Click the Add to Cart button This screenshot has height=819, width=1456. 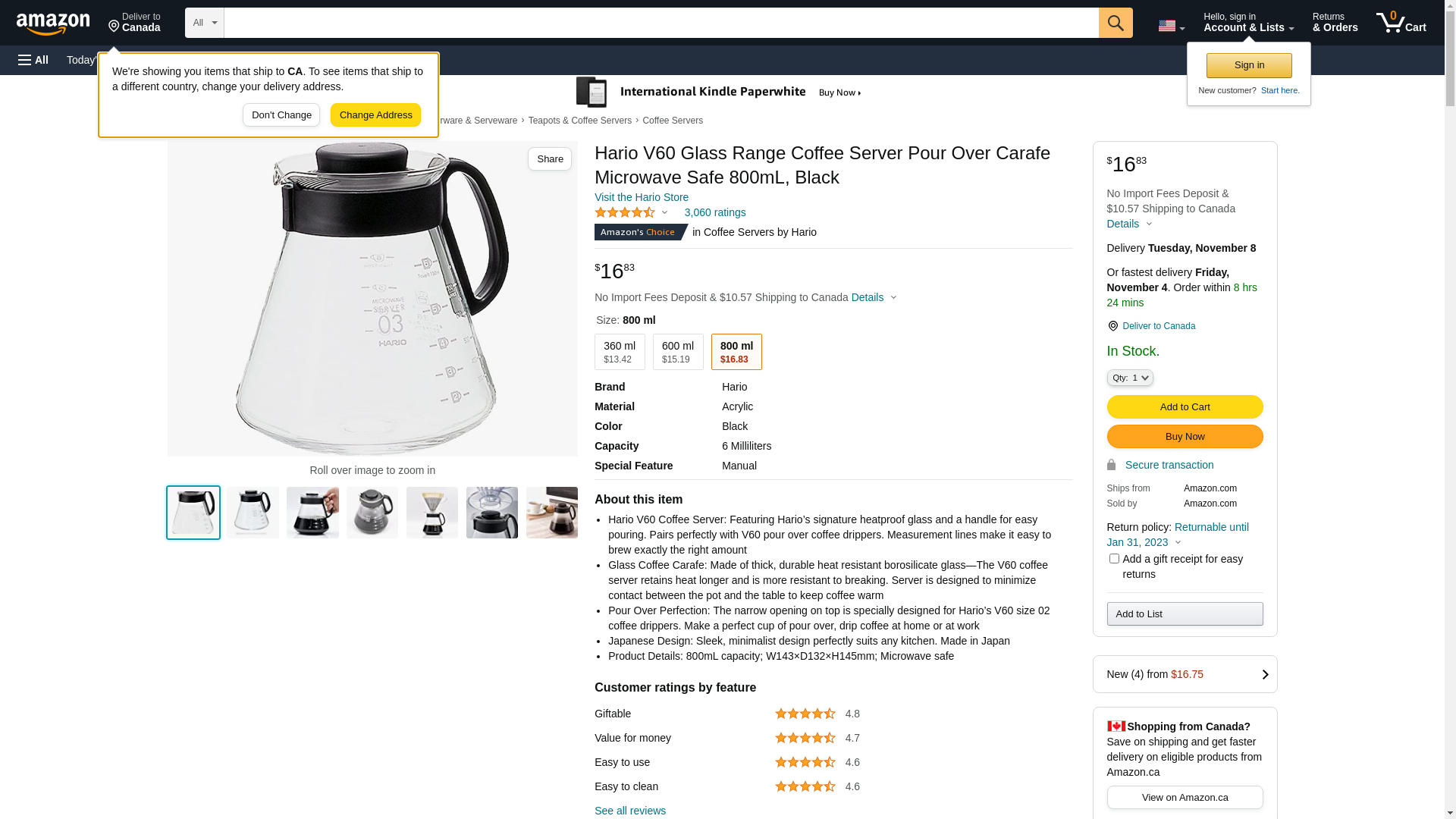[x=1185, y=406]
